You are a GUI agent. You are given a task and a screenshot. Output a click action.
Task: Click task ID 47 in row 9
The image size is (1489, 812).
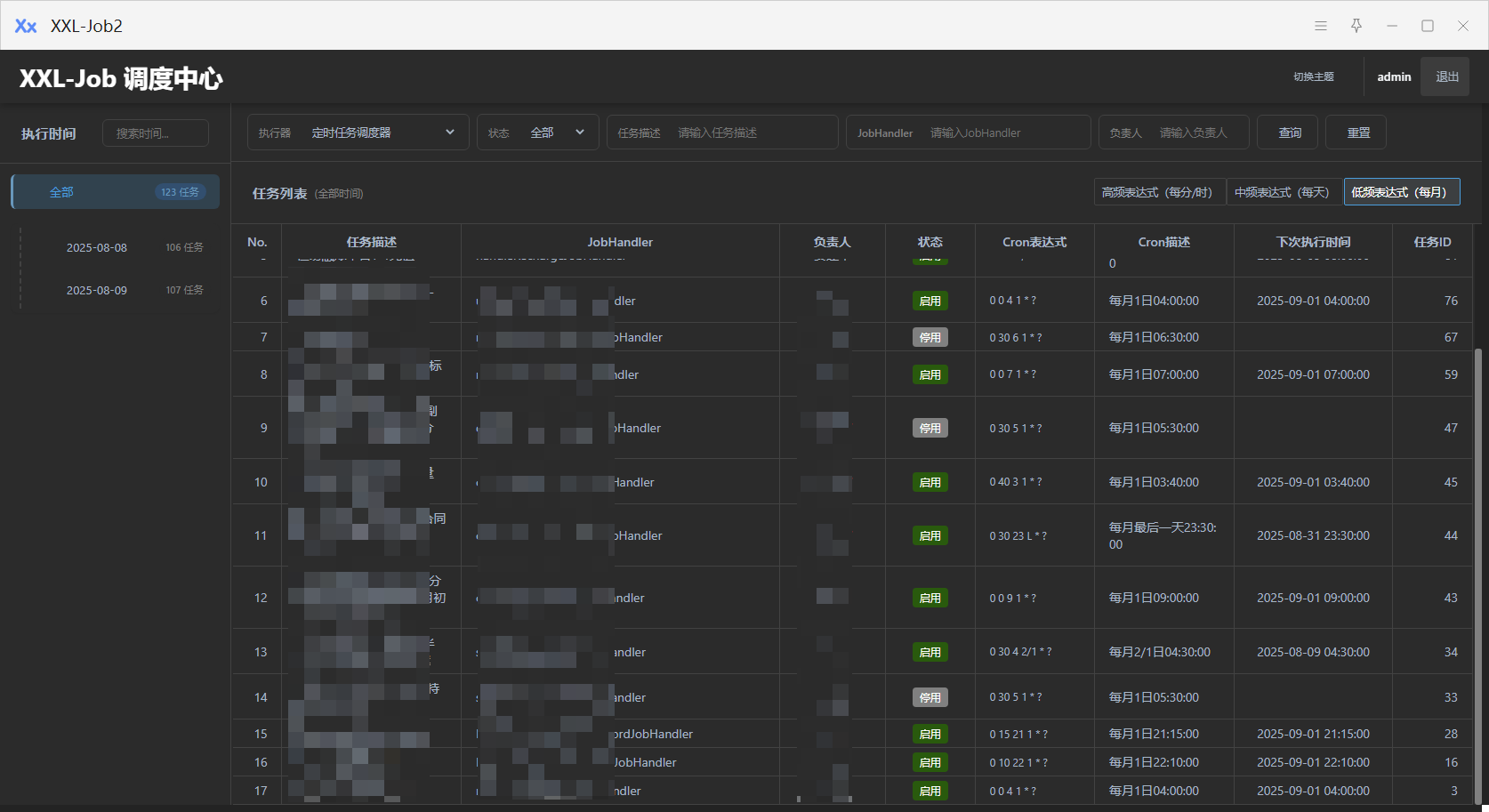coord(1451,428)
